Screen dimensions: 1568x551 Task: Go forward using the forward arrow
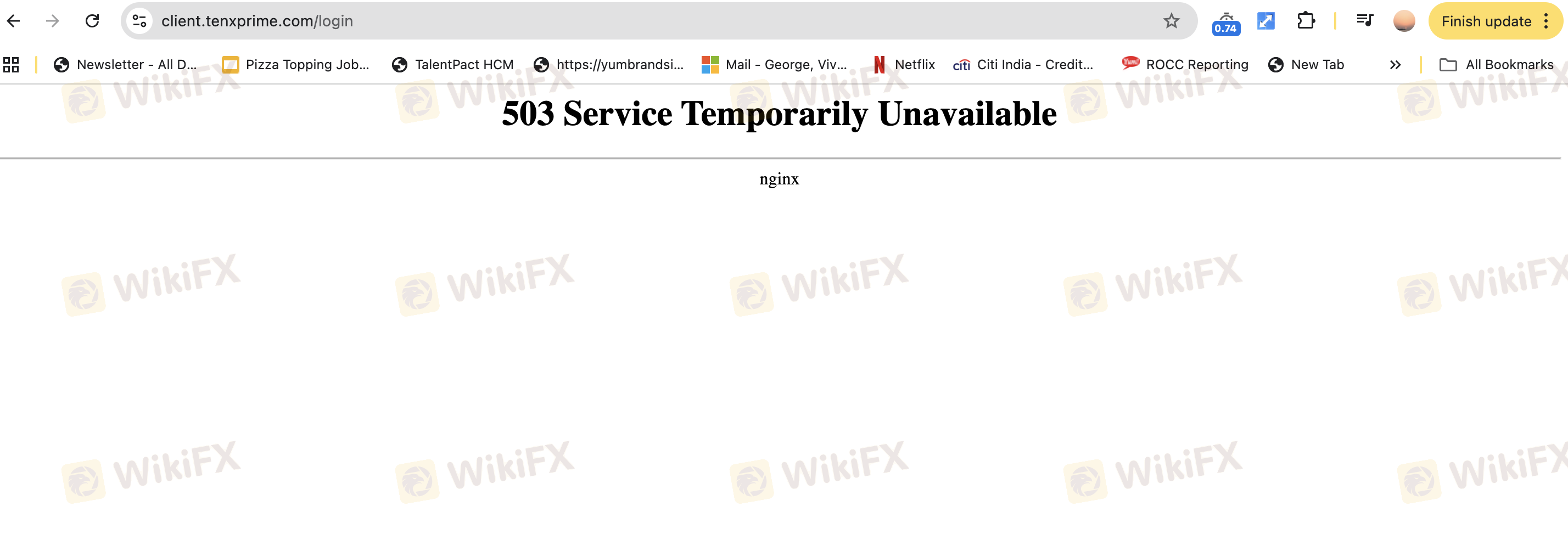tap(53, 21)
